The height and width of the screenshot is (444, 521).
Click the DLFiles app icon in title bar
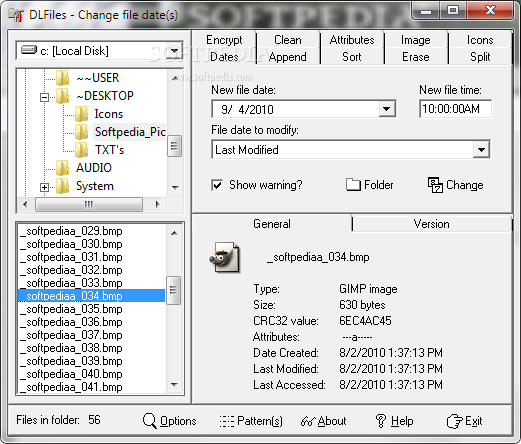point(16,15)
